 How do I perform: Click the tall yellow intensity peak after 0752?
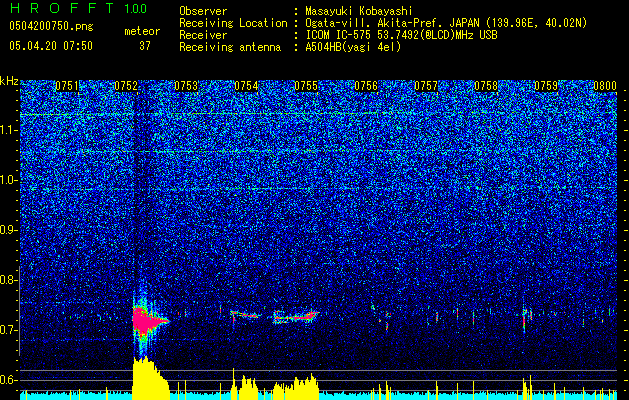[x=149, y=378]
